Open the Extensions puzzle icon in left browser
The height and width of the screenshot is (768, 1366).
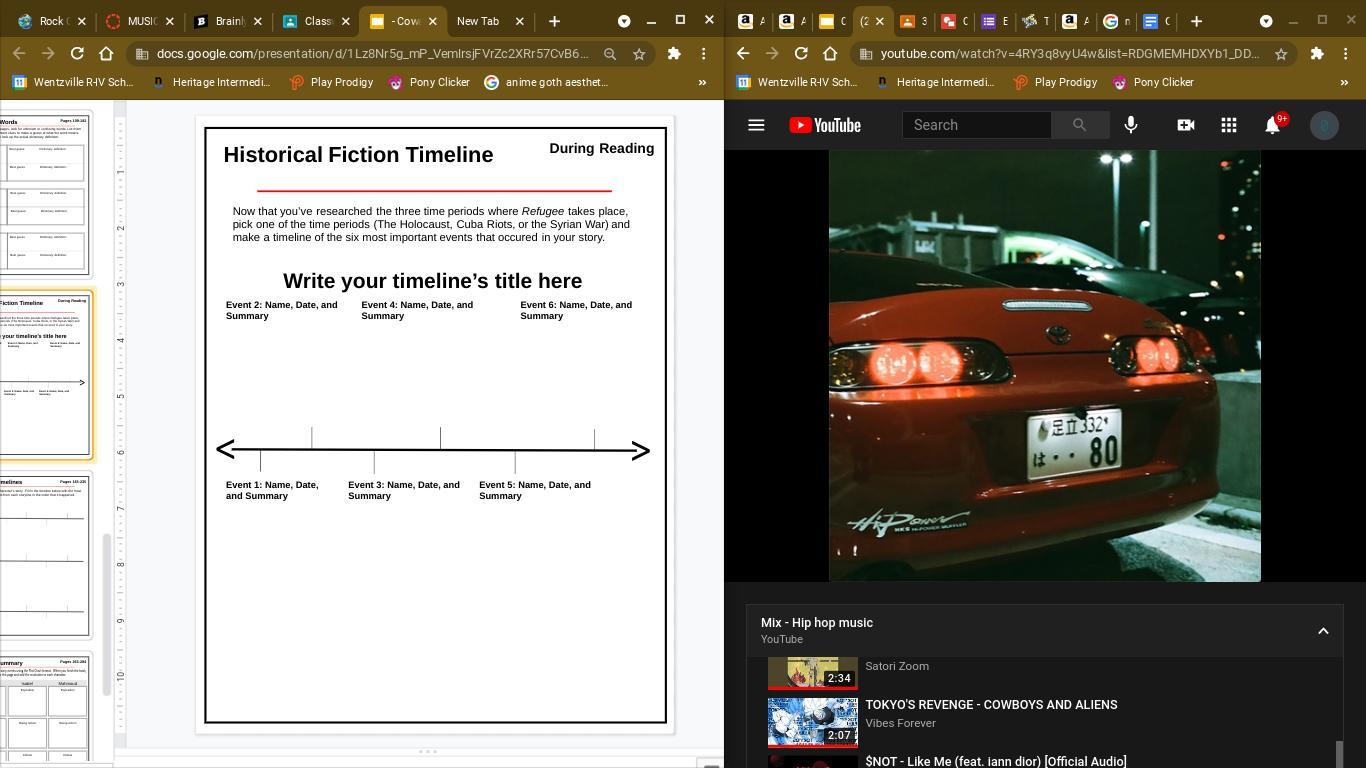point(674,54)
